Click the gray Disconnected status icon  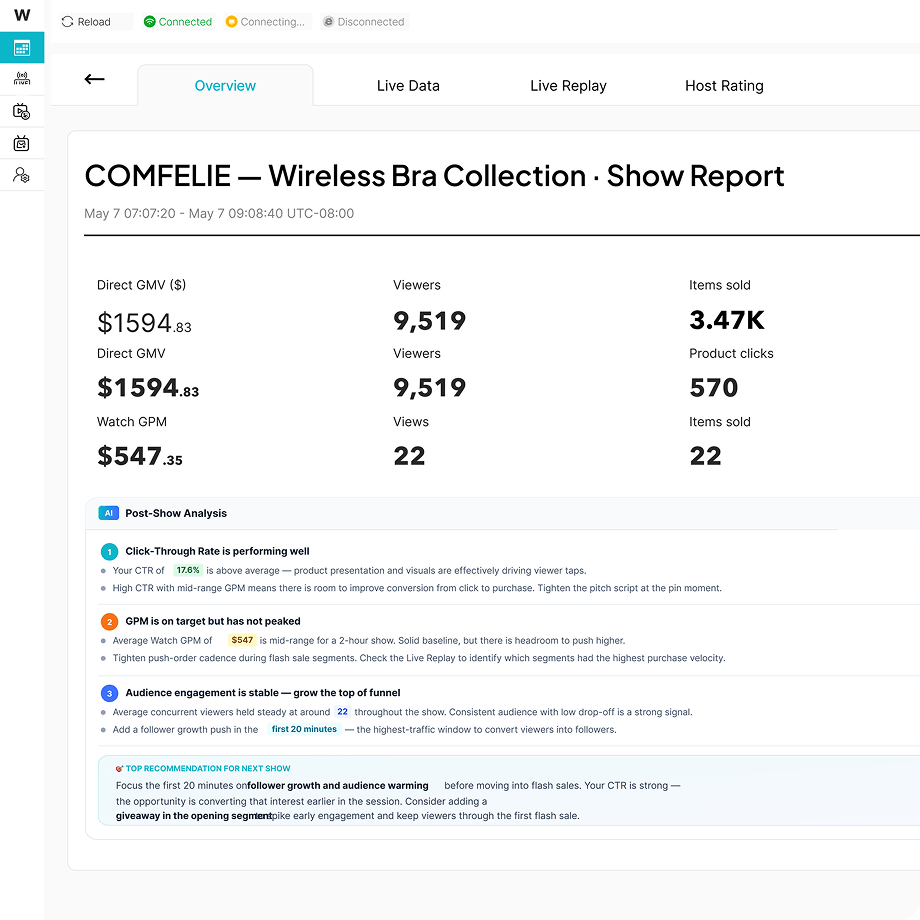329,22
